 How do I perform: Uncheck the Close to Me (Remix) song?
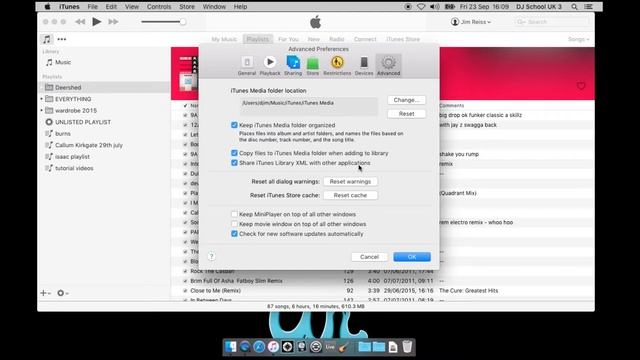pyautogui.click(x=185, y=291)
